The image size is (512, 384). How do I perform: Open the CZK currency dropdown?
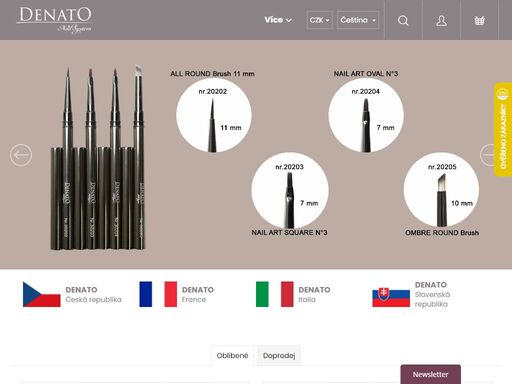(x=319, y=20)
